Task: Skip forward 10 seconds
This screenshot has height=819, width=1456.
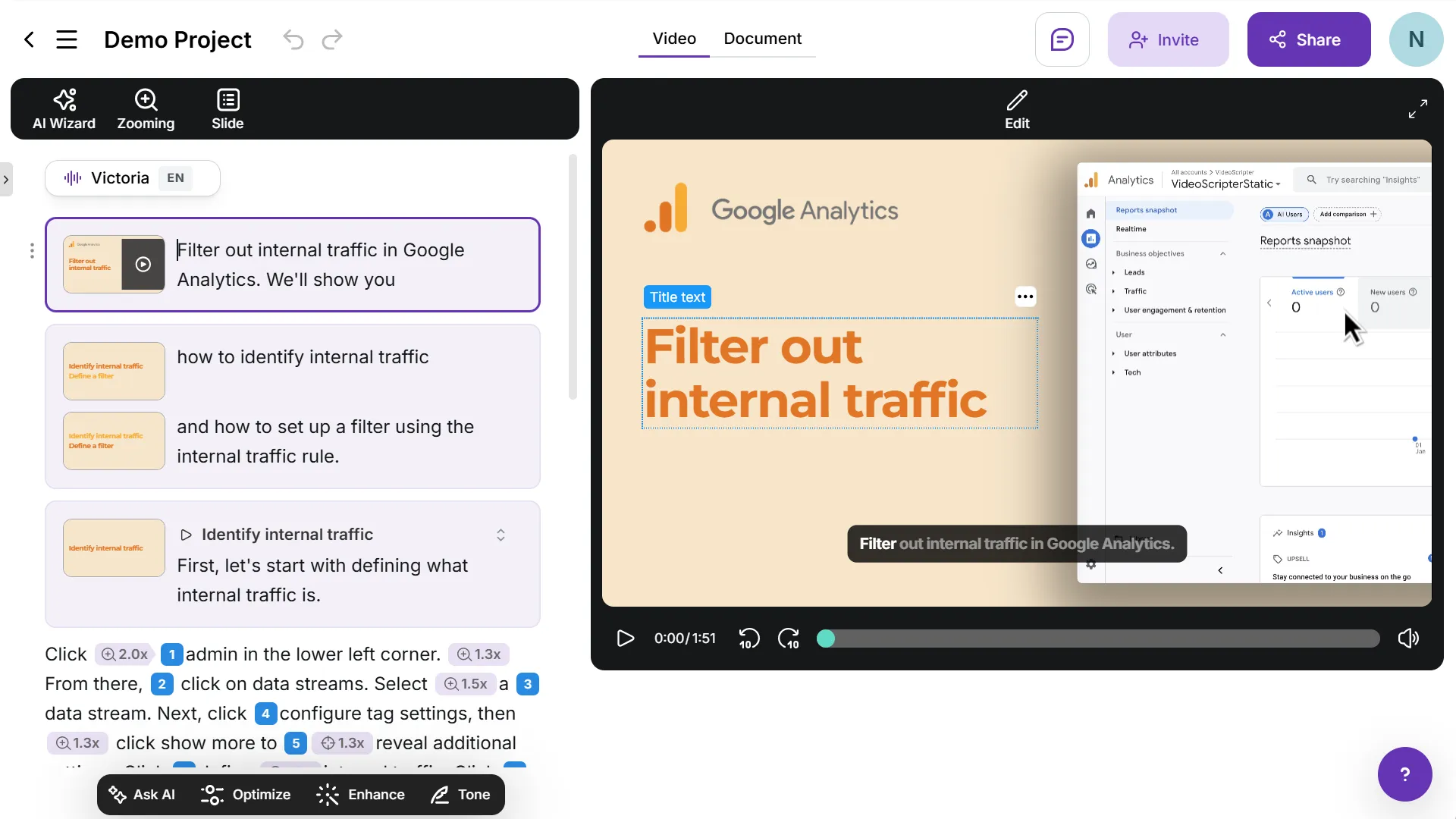Action: coord(789,639)
